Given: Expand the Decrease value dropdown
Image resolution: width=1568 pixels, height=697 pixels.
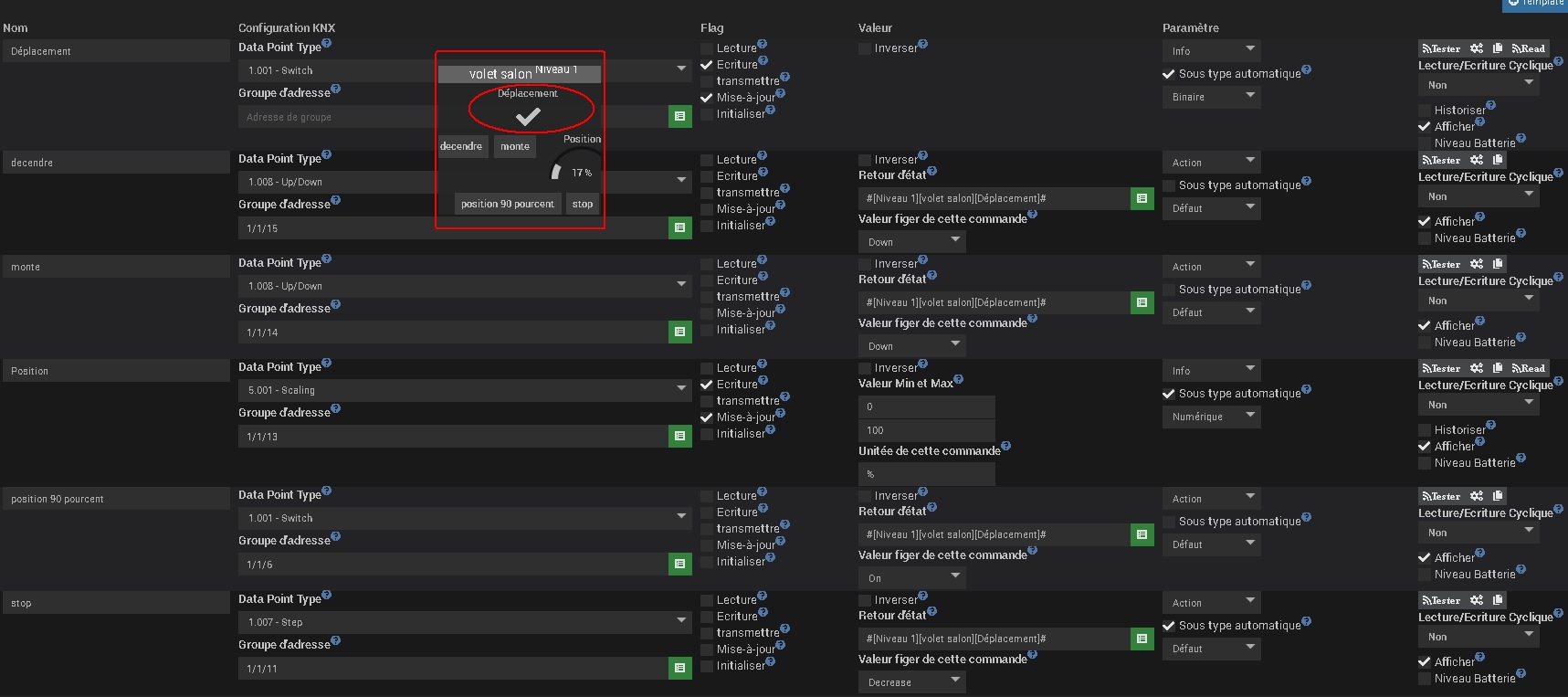Looking at the screenshot, I should (910, 682).
